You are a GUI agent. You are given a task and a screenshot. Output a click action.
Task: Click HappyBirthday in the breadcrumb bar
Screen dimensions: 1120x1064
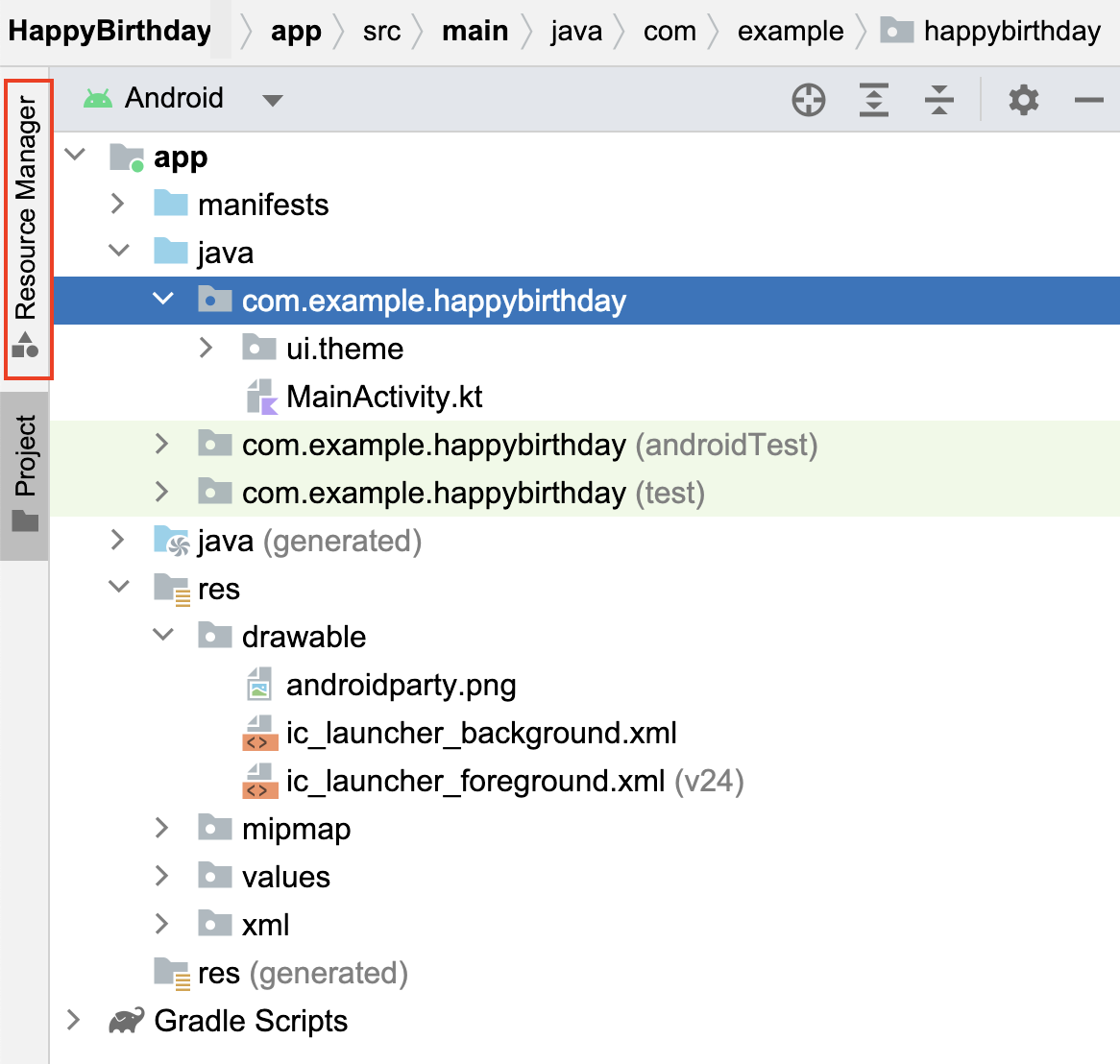[109, 30]
